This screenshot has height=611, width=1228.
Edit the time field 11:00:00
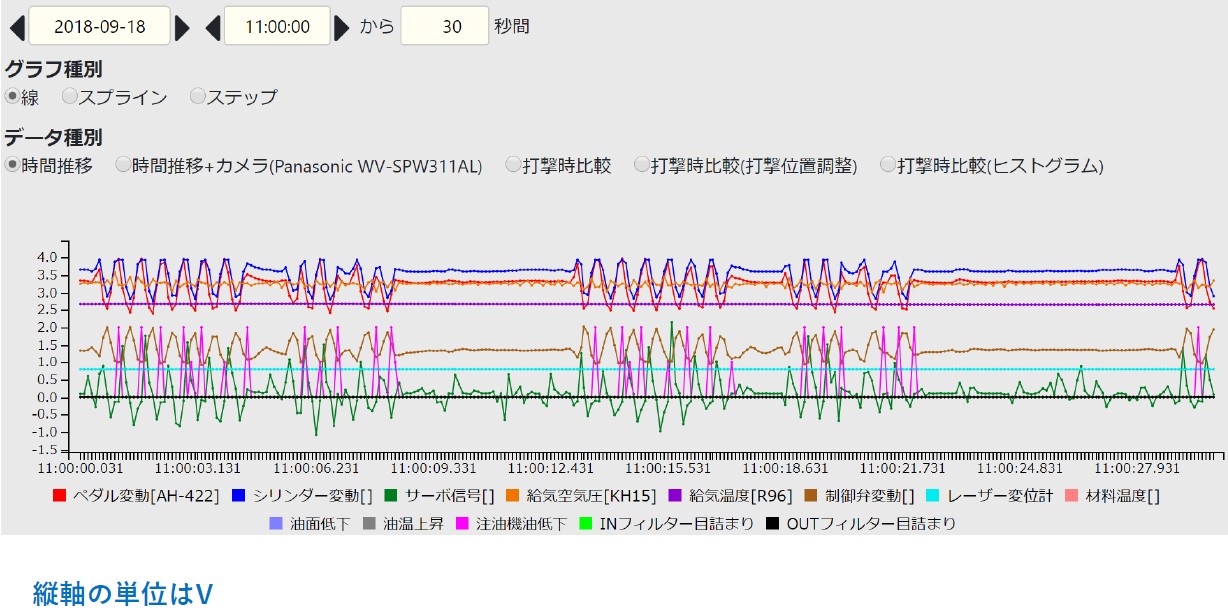pos(278,26)
